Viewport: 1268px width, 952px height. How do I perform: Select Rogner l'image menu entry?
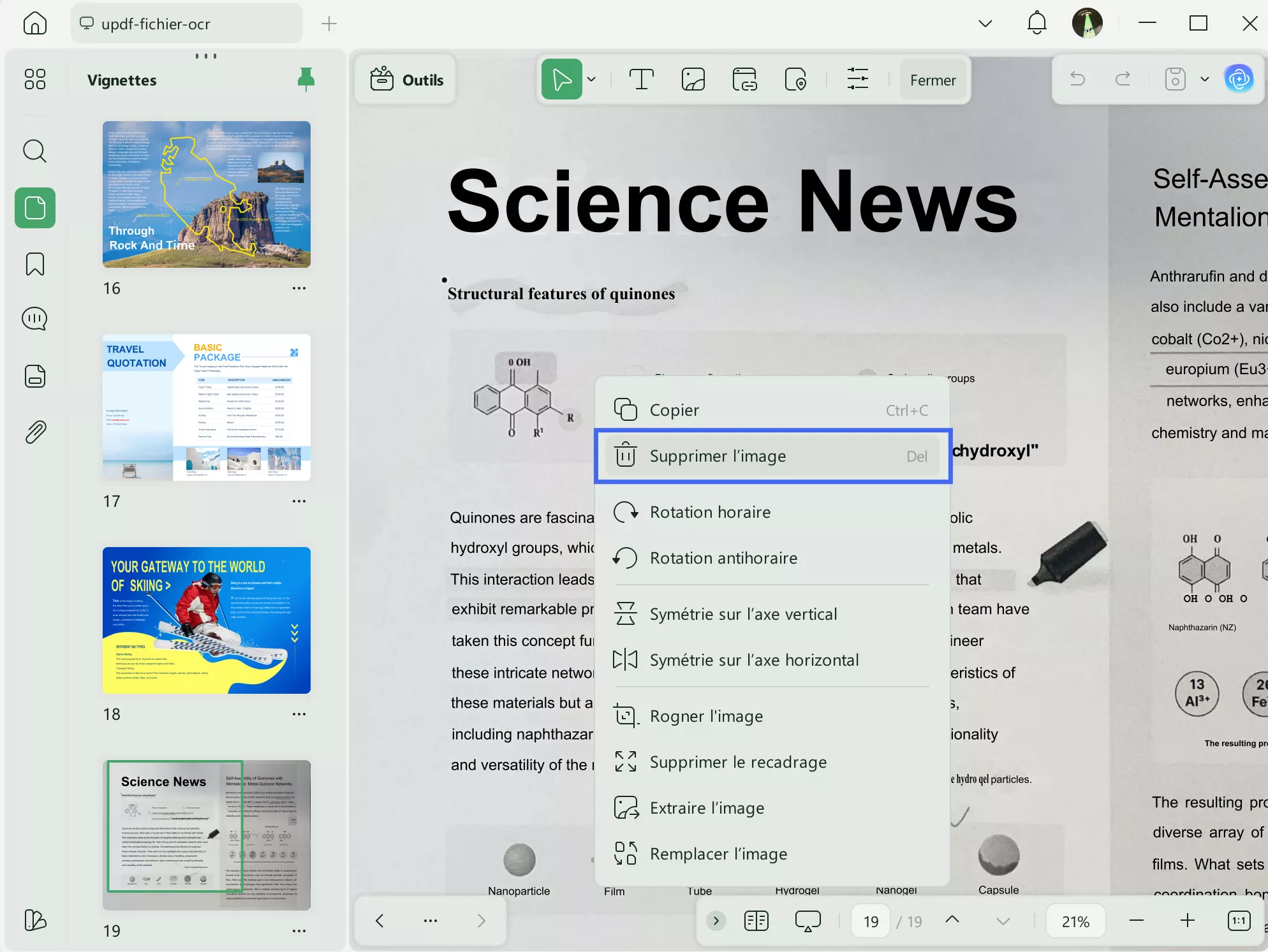[x=706, y=716]
